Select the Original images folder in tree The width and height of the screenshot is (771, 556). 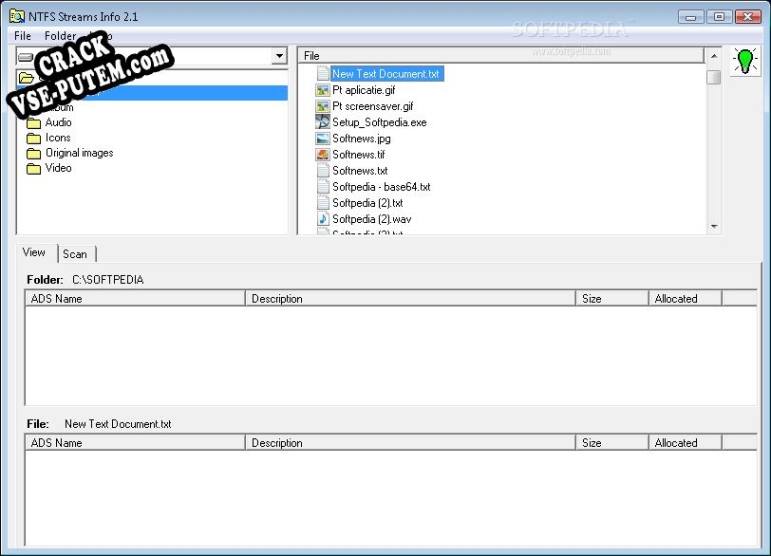79,153
